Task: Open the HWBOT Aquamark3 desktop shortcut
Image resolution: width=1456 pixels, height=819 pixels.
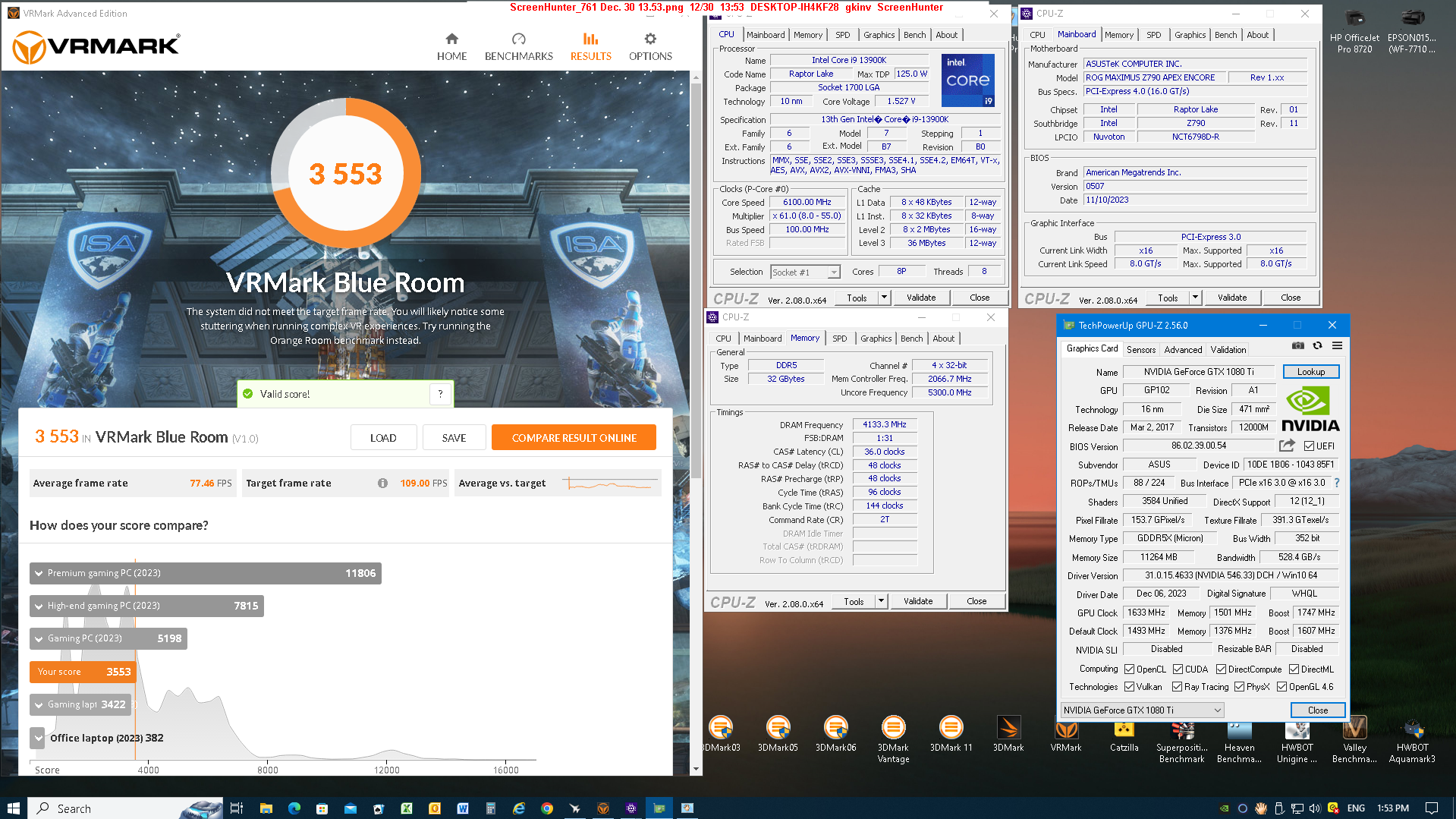Action: pos(1412,739)
